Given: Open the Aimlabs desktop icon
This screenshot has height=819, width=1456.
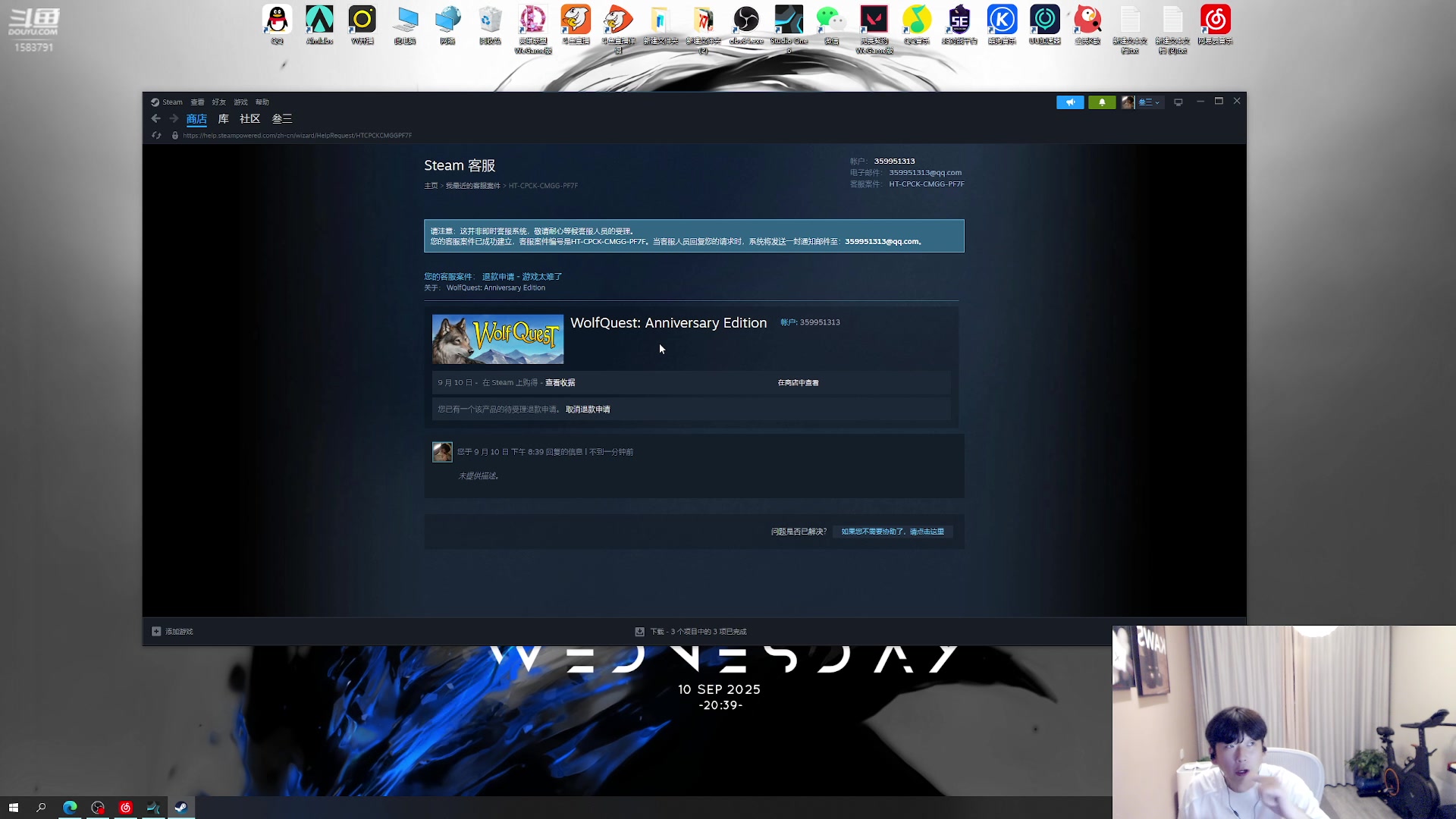Looking at the screenshot, I should (x=319, y=24).
